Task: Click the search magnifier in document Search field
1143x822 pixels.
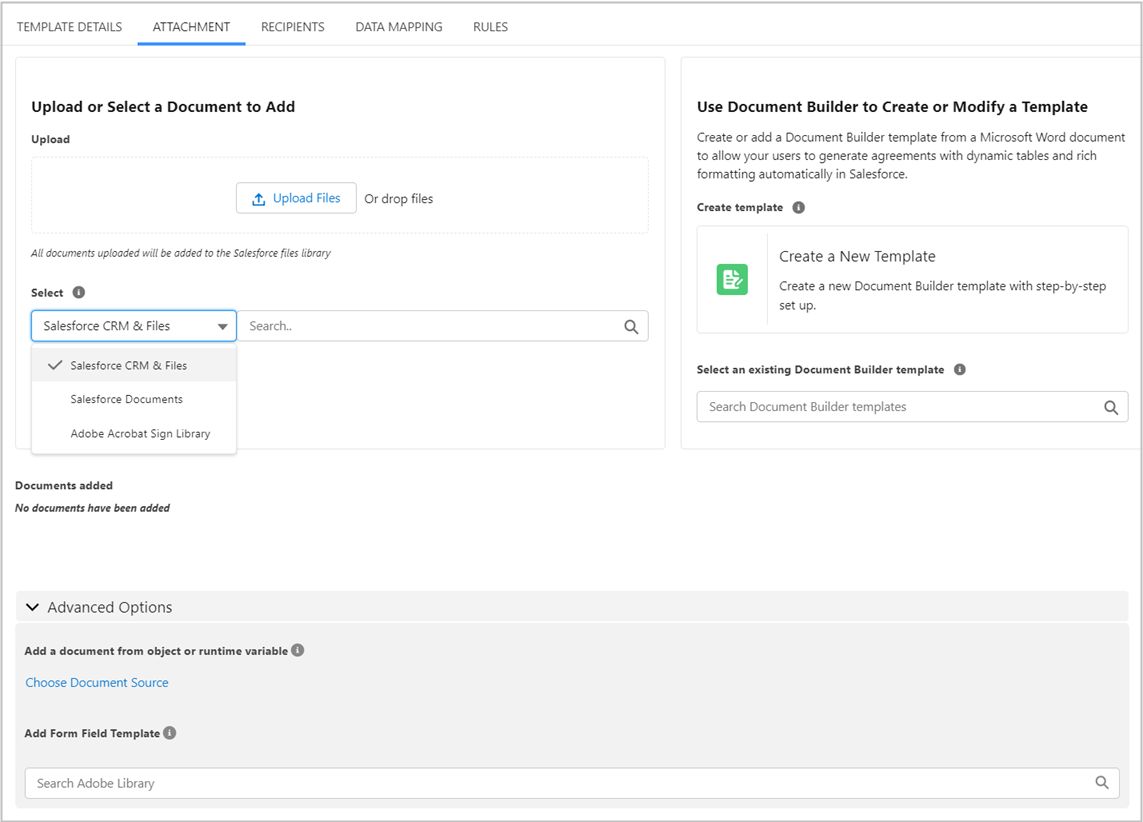Action: pos(631,326)
